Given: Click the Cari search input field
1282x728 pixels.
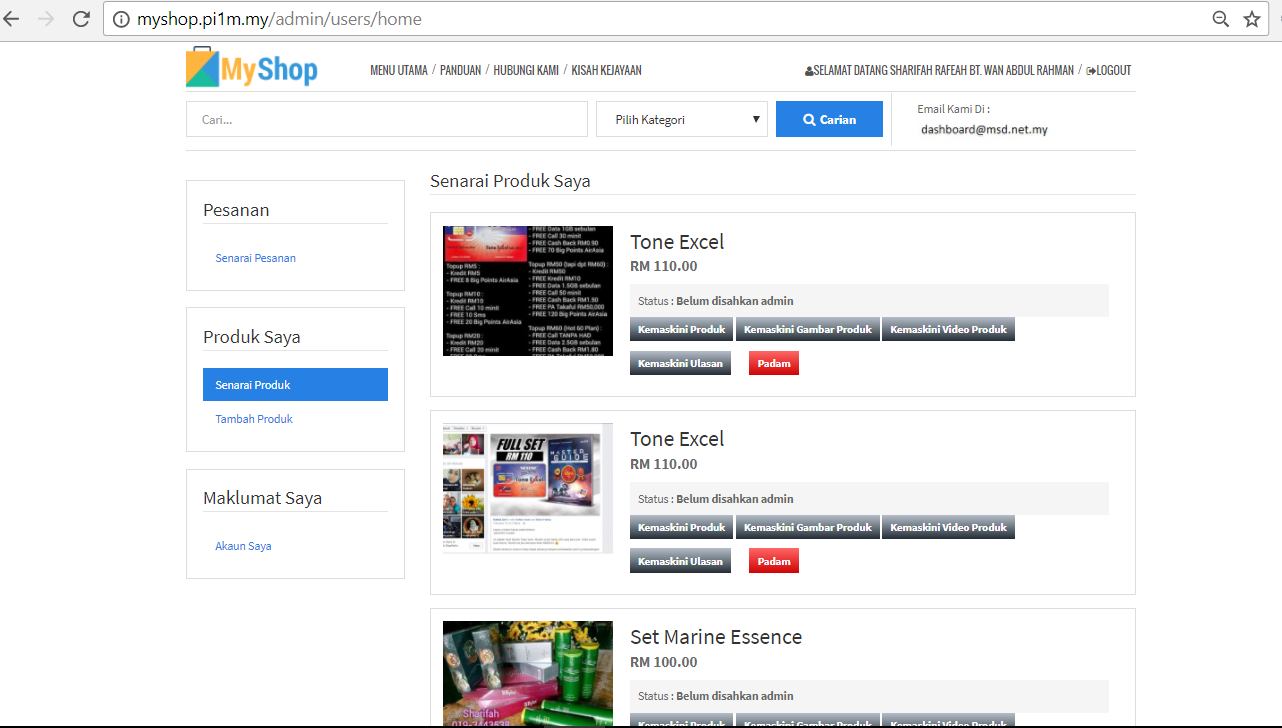Looking at the screenshot, I should point(386,119).
